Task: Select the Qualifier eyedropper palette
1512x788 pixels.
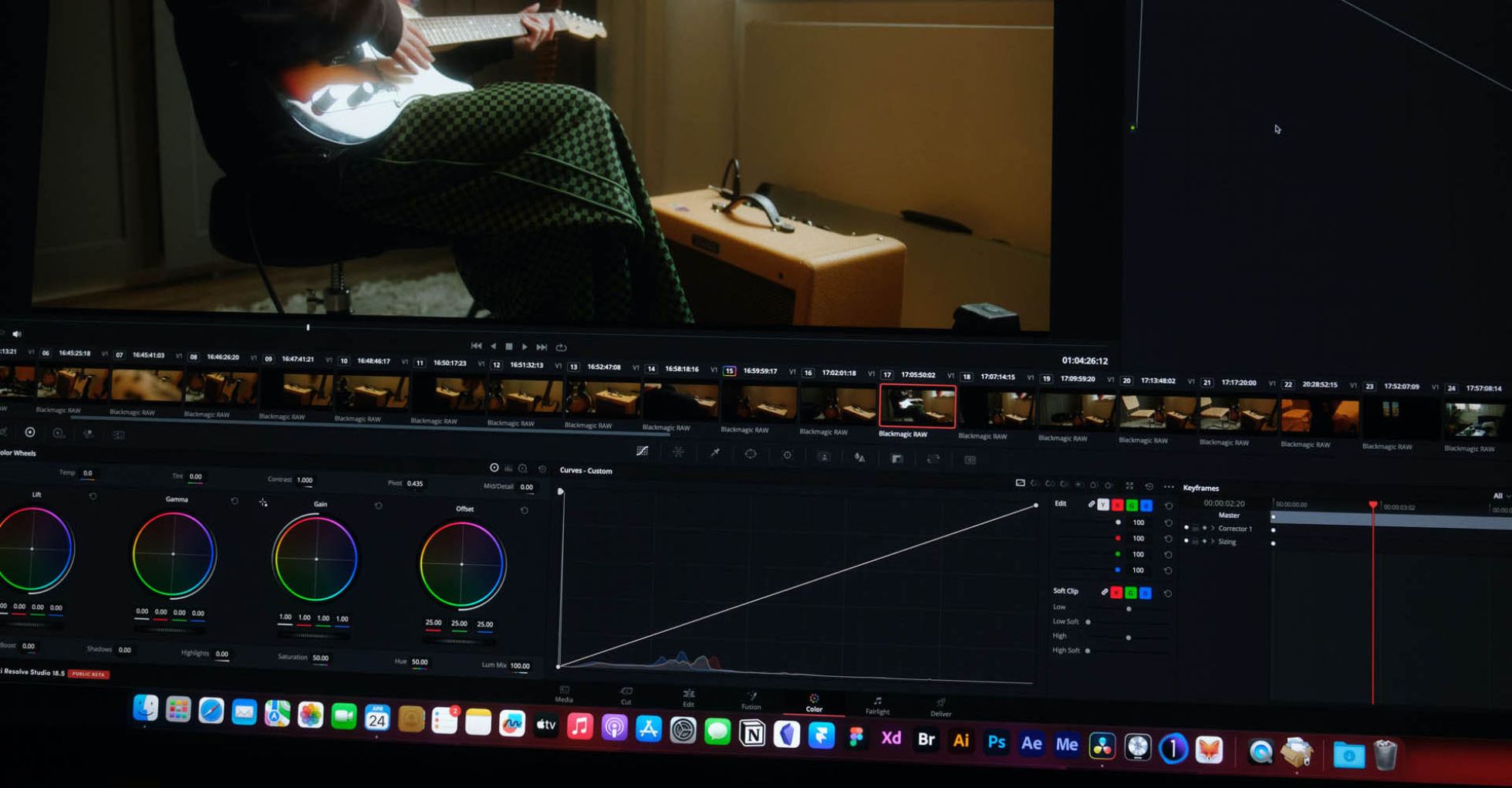Action: 714,453
